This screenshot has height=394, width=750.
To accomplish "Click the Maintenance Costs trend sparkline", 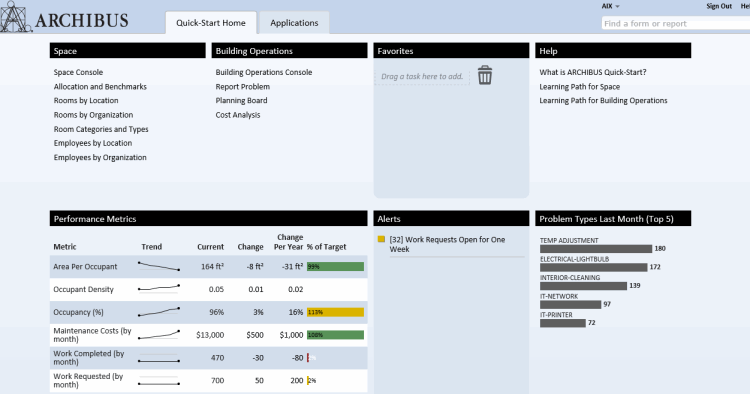I will coord(159,335).
